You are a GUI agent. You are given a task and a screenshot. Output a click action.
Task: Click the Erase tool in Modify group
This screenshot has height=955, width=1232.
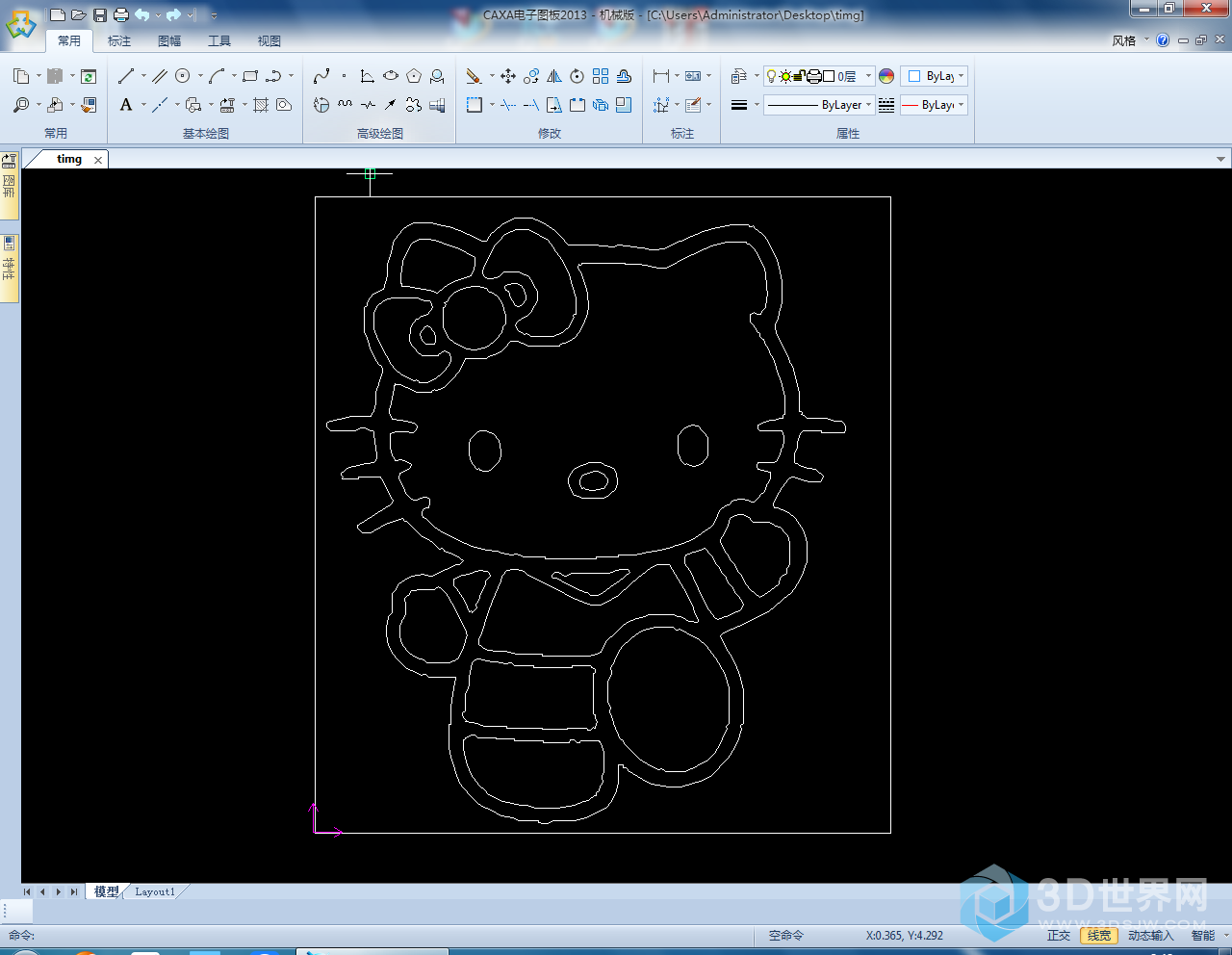pos(474,76)
